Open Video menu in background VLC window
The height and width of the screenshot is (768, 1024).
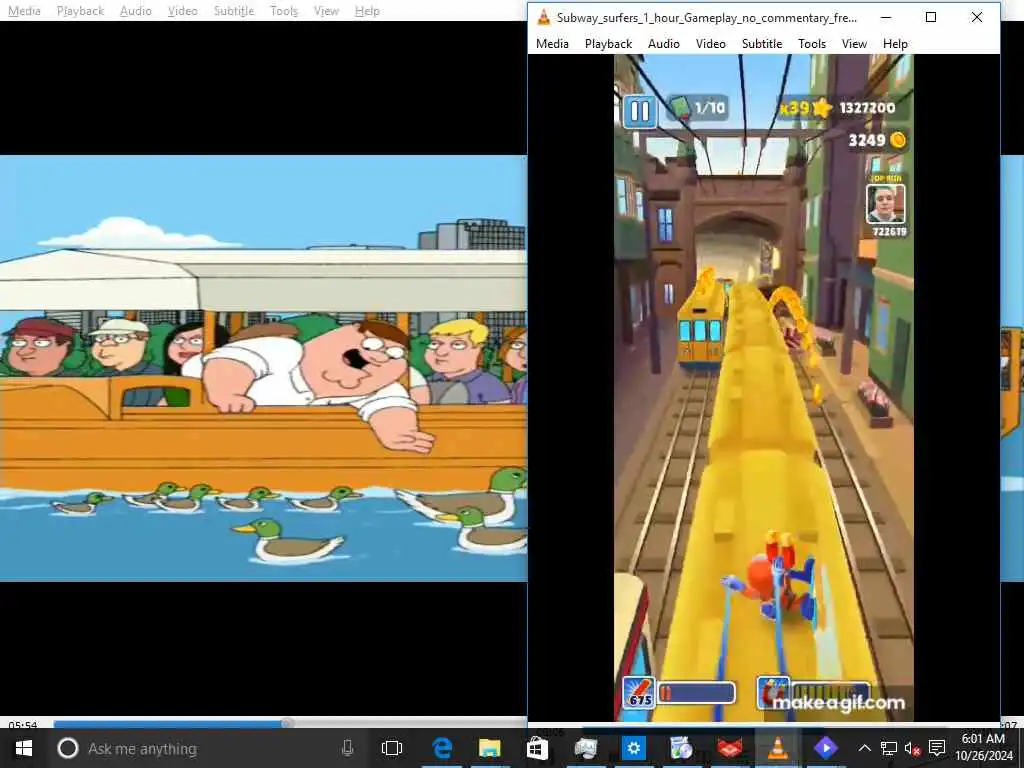pos(182,11)
